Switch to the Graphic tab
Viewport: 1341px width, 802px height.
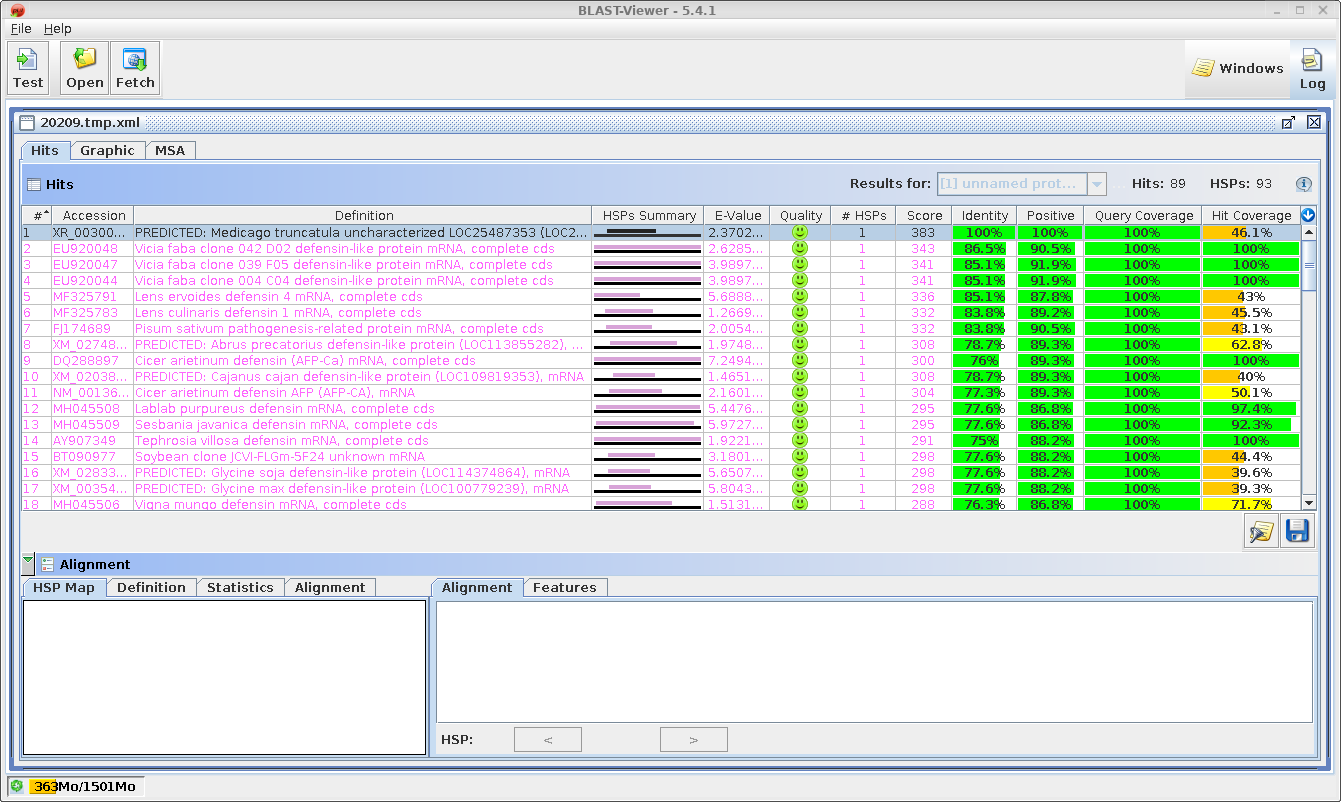coord(107,150)
